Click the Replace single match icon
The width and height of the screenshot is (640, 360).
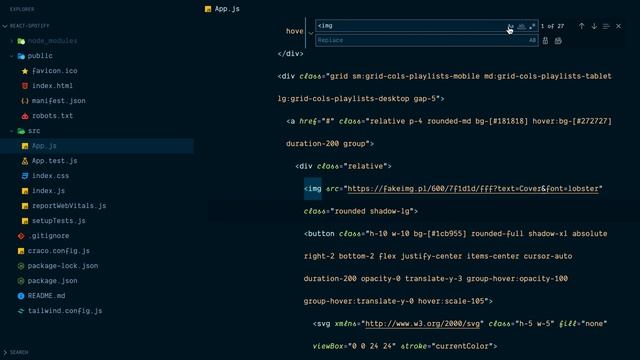545,40
